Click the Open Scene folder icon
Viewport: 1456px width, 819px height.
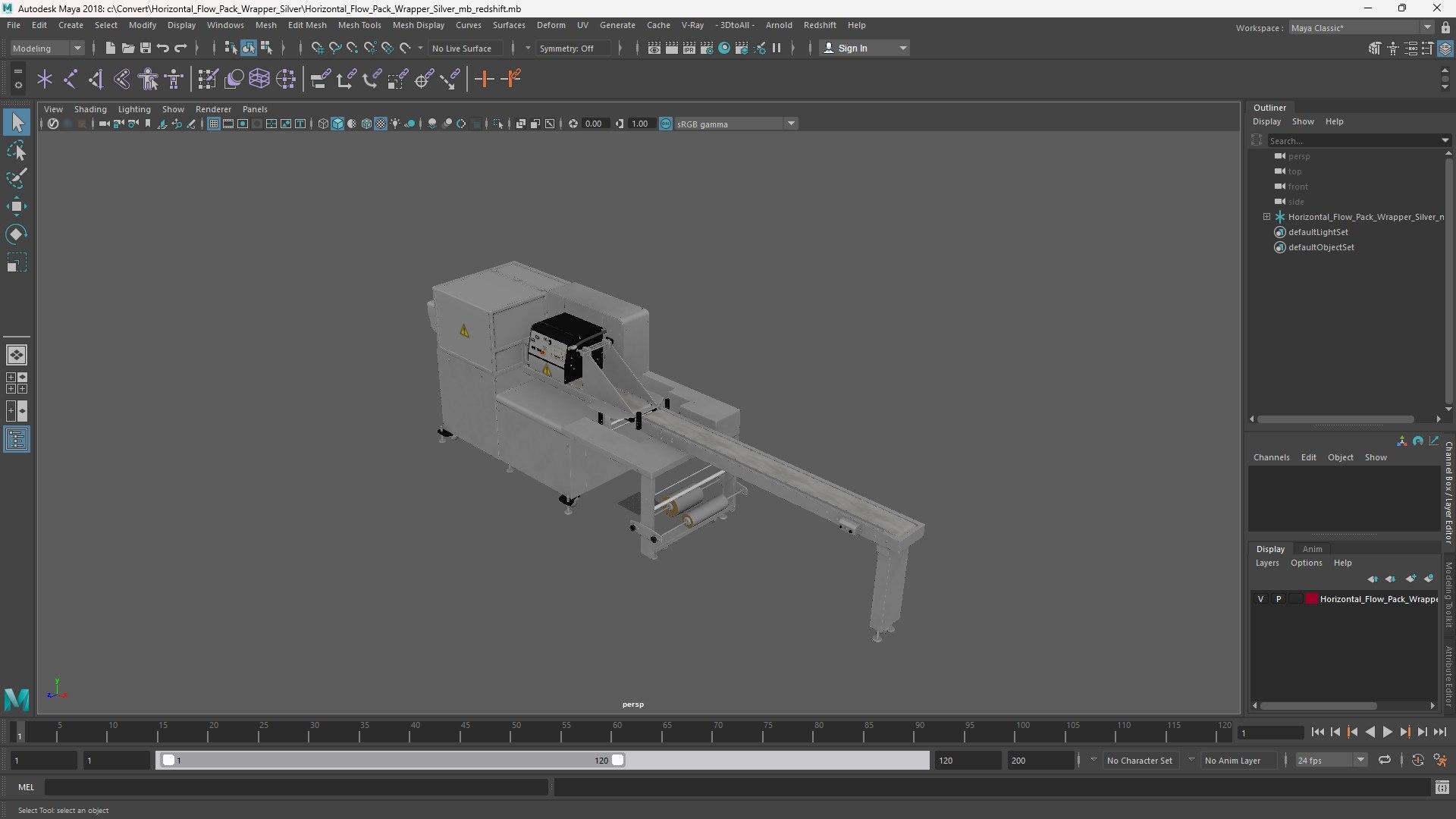point(127,48)
